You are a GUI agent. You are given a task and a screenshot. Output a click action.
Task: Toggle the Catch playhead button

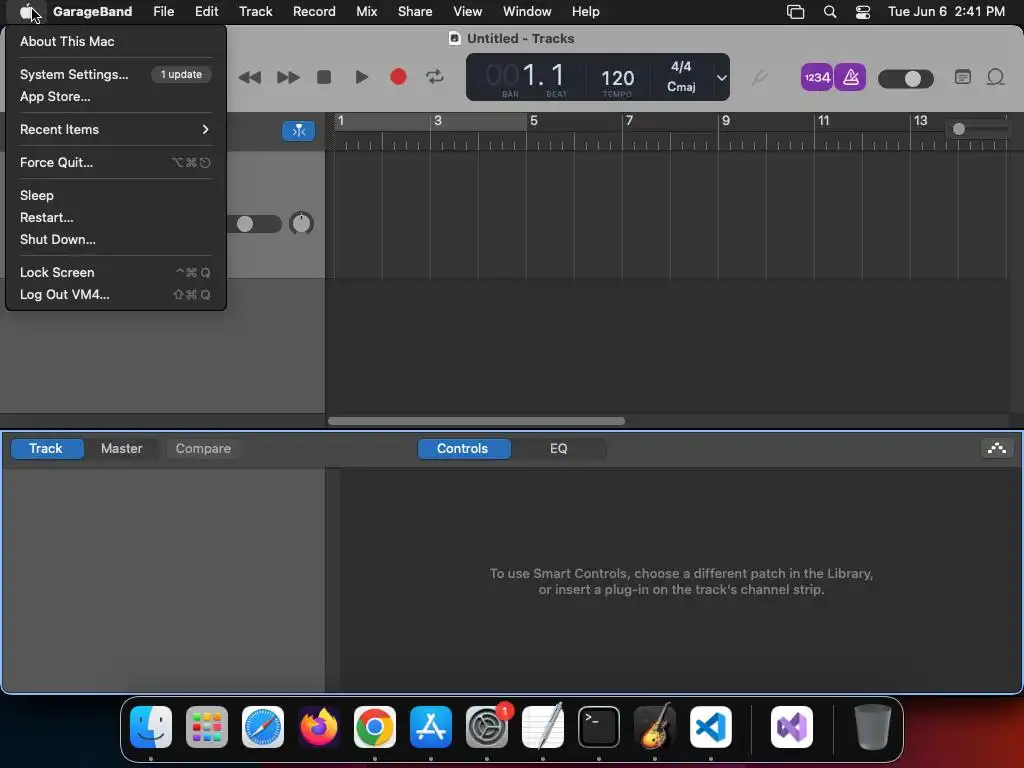(x=298, y=131)
